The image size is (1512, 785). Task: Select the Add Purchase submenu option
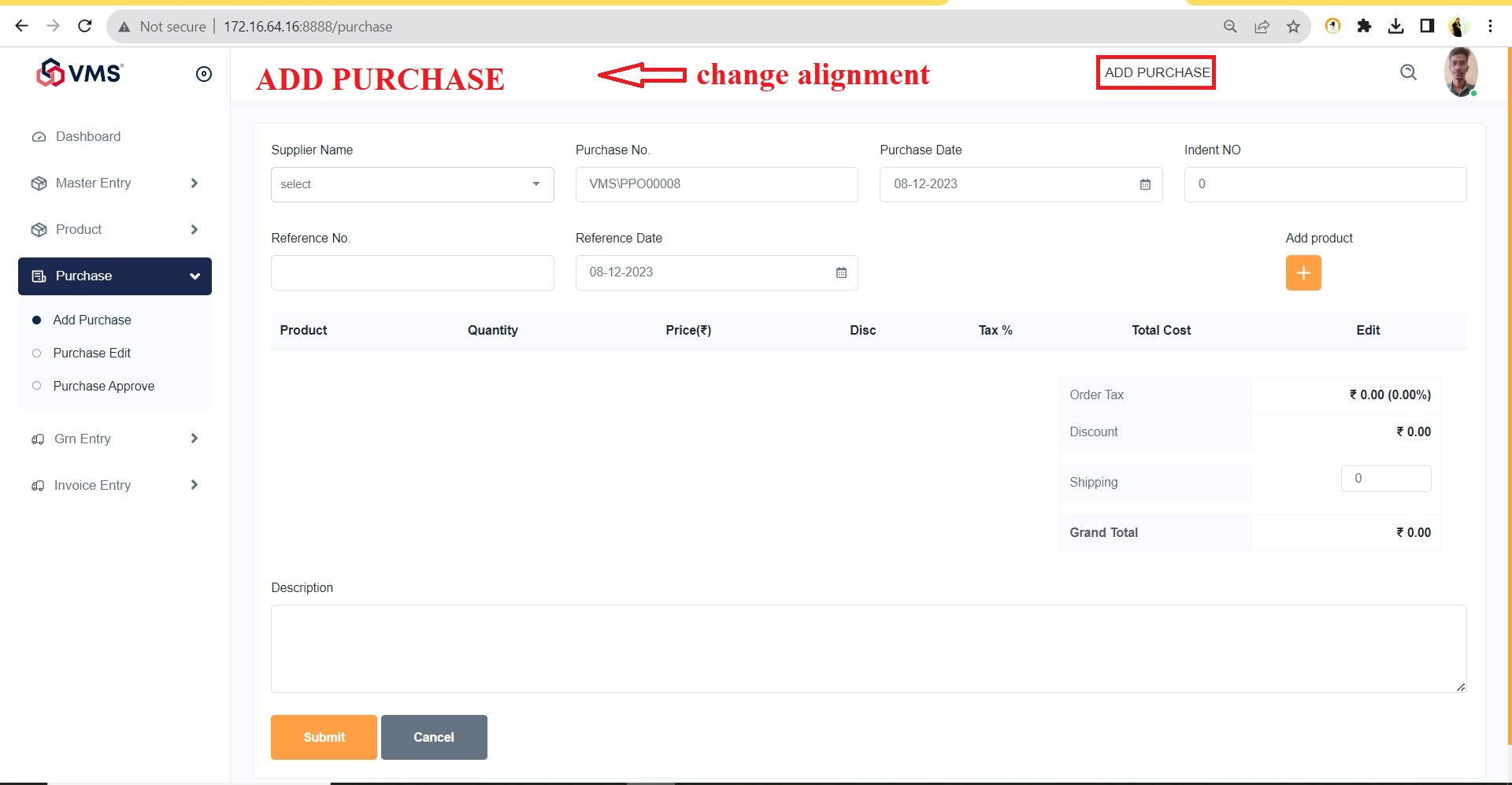[x=92, y=320]
